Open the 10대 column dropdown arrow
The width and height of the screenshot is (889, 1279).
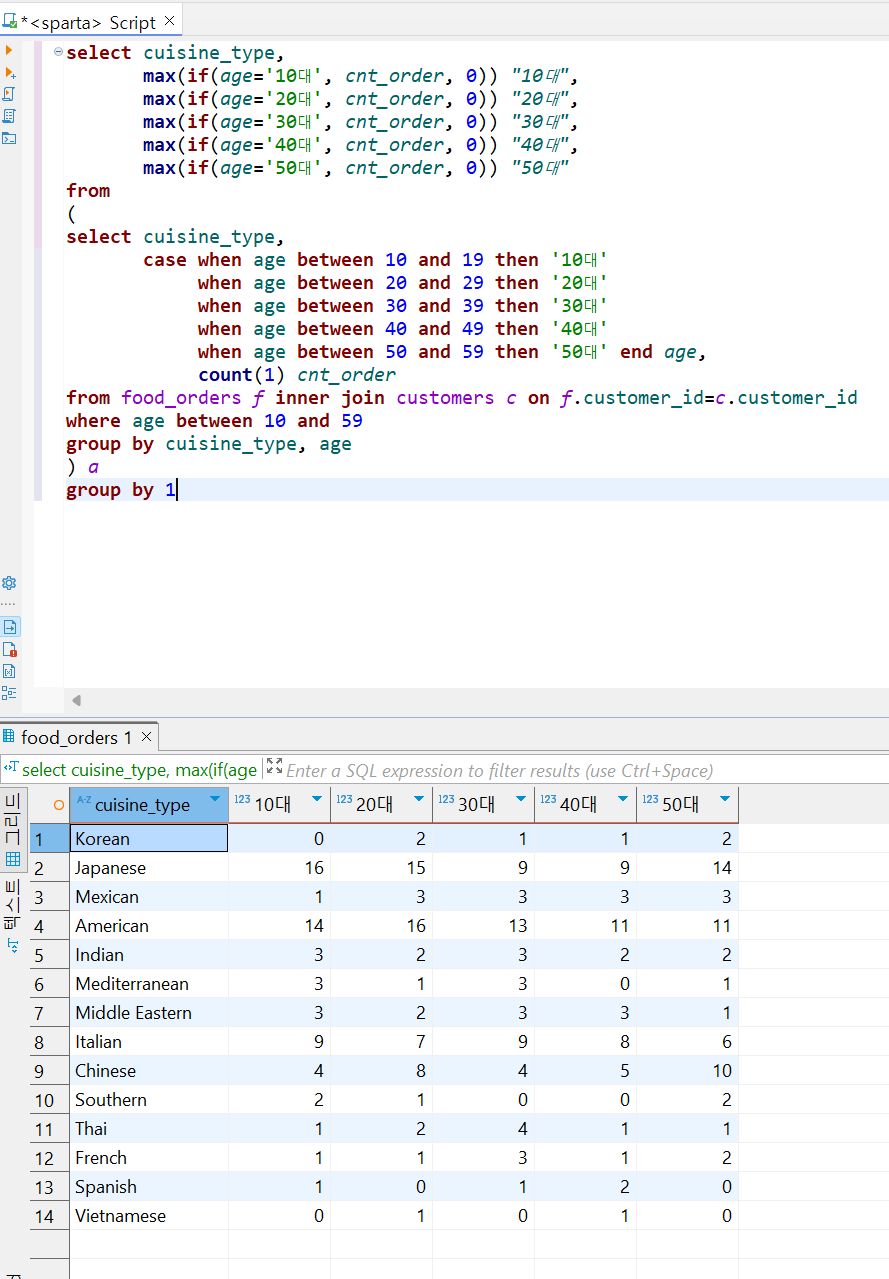tap(317, 798)
